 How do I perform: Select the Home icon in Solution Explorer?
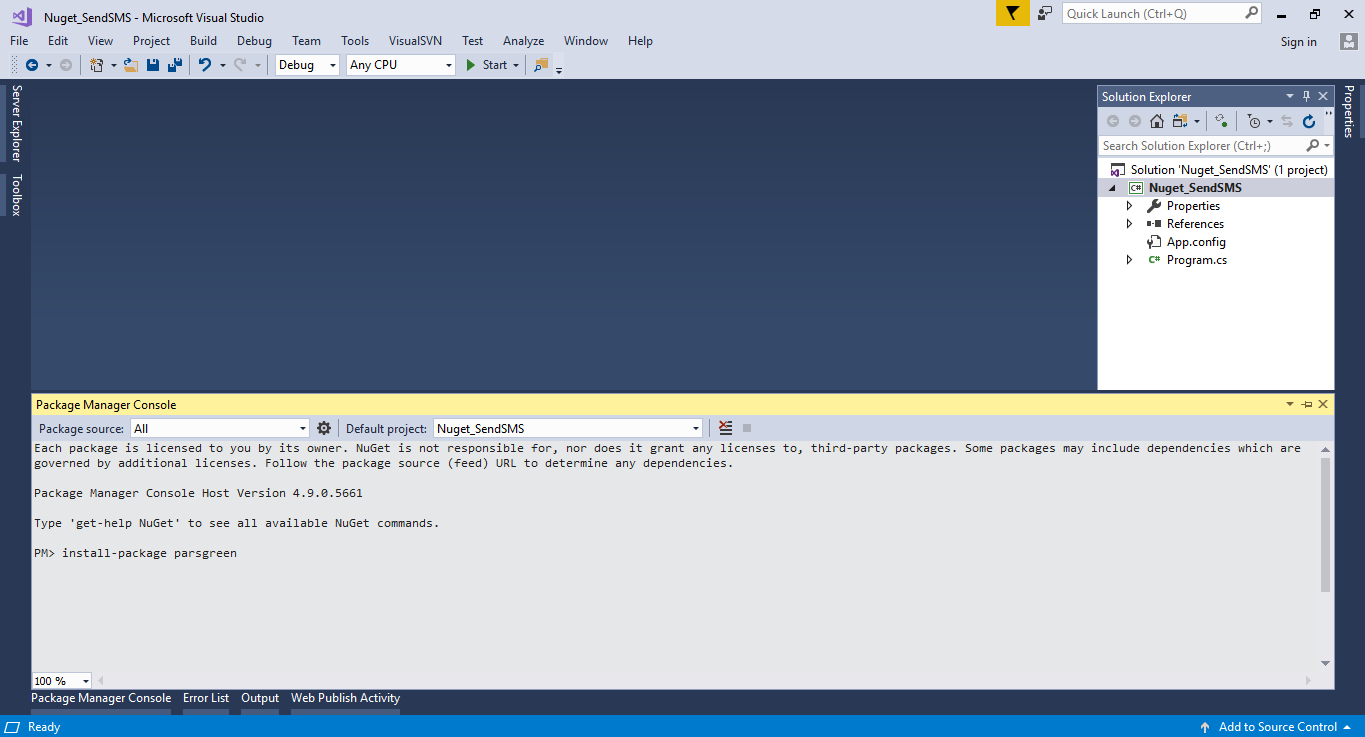(1157, 120)
